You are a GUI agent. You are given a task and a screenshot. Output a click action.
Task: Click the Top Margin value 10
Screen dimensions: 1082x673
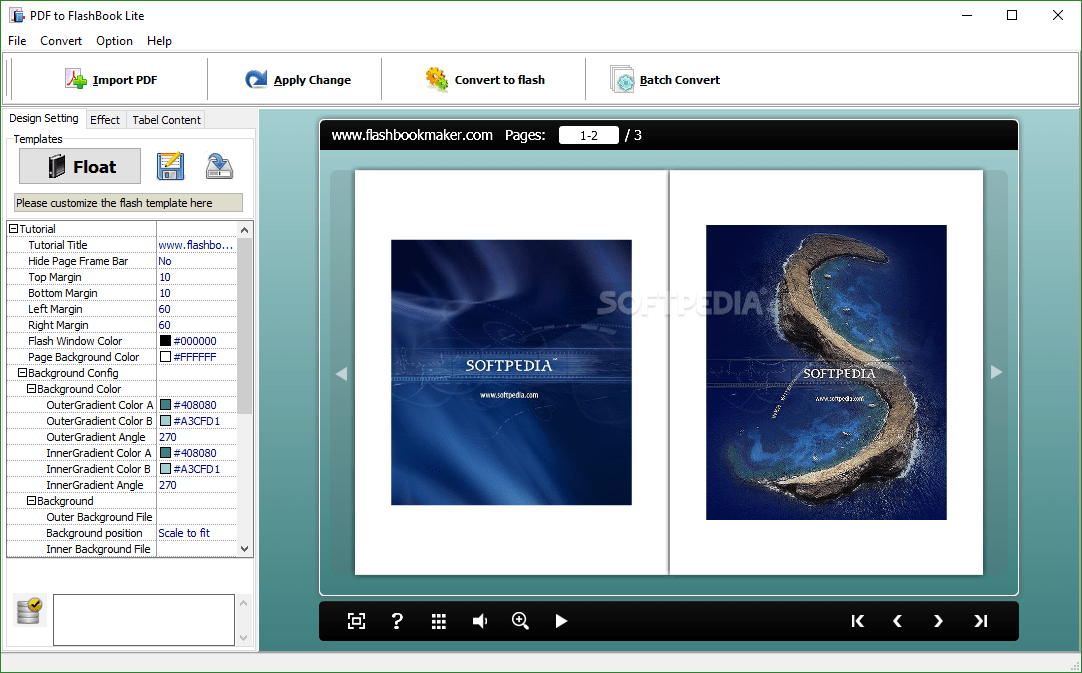coord(164,277)
